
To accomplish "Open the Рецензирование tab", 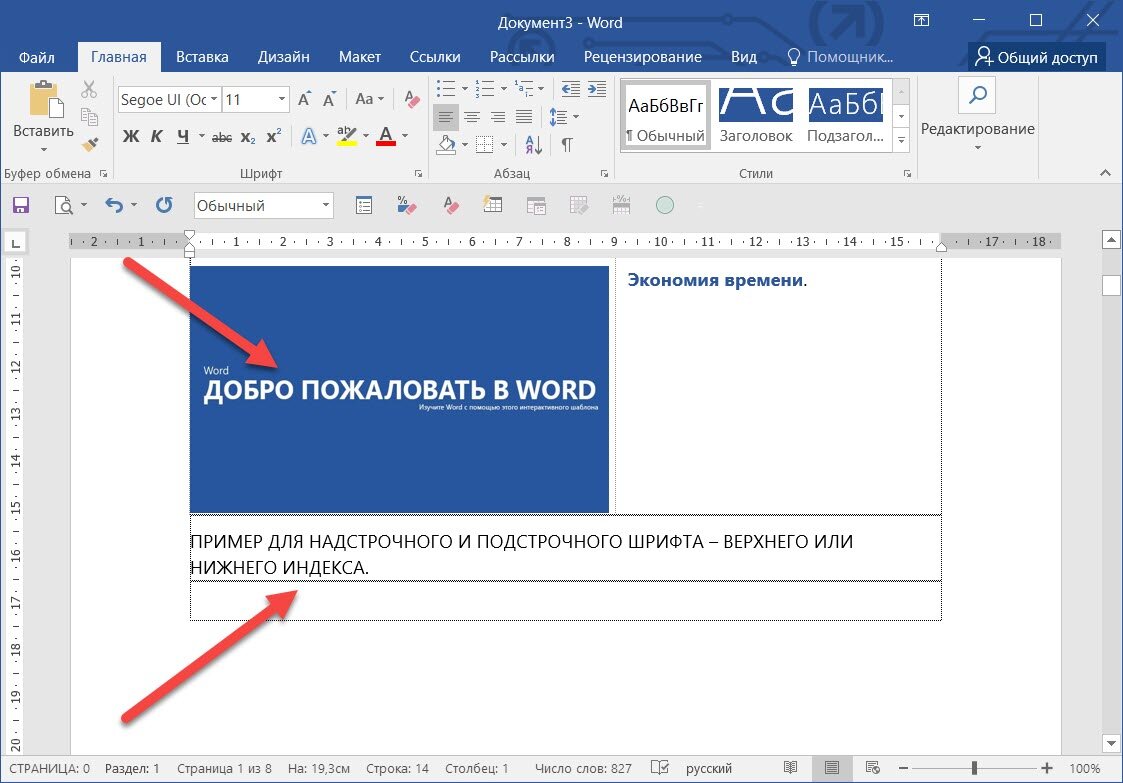I will pyautogui.click(x=642, y=57).
